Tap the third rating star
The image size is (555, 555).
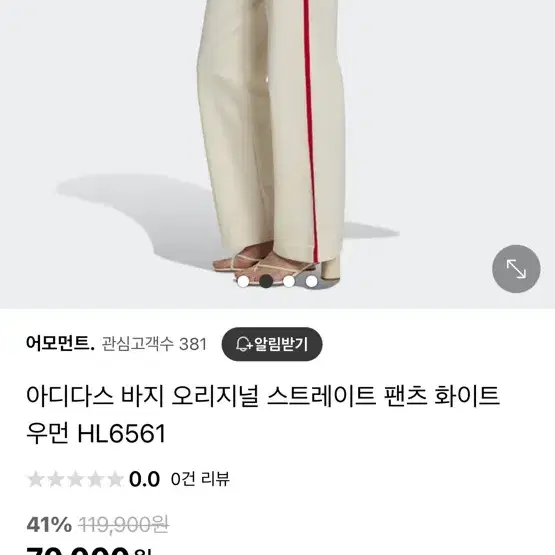coord(75,479)
